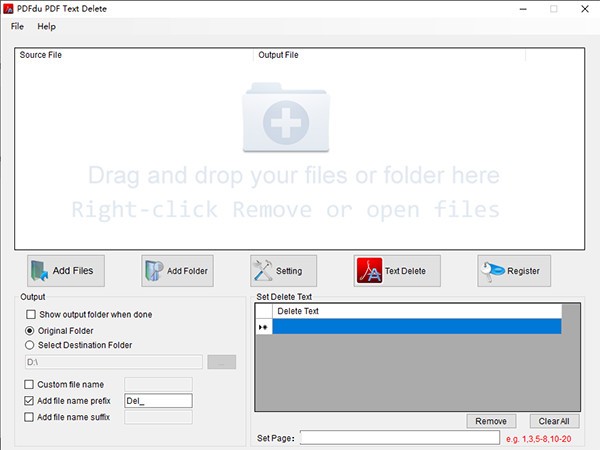Click the browse button beside the D:\ path

point(222,362)
